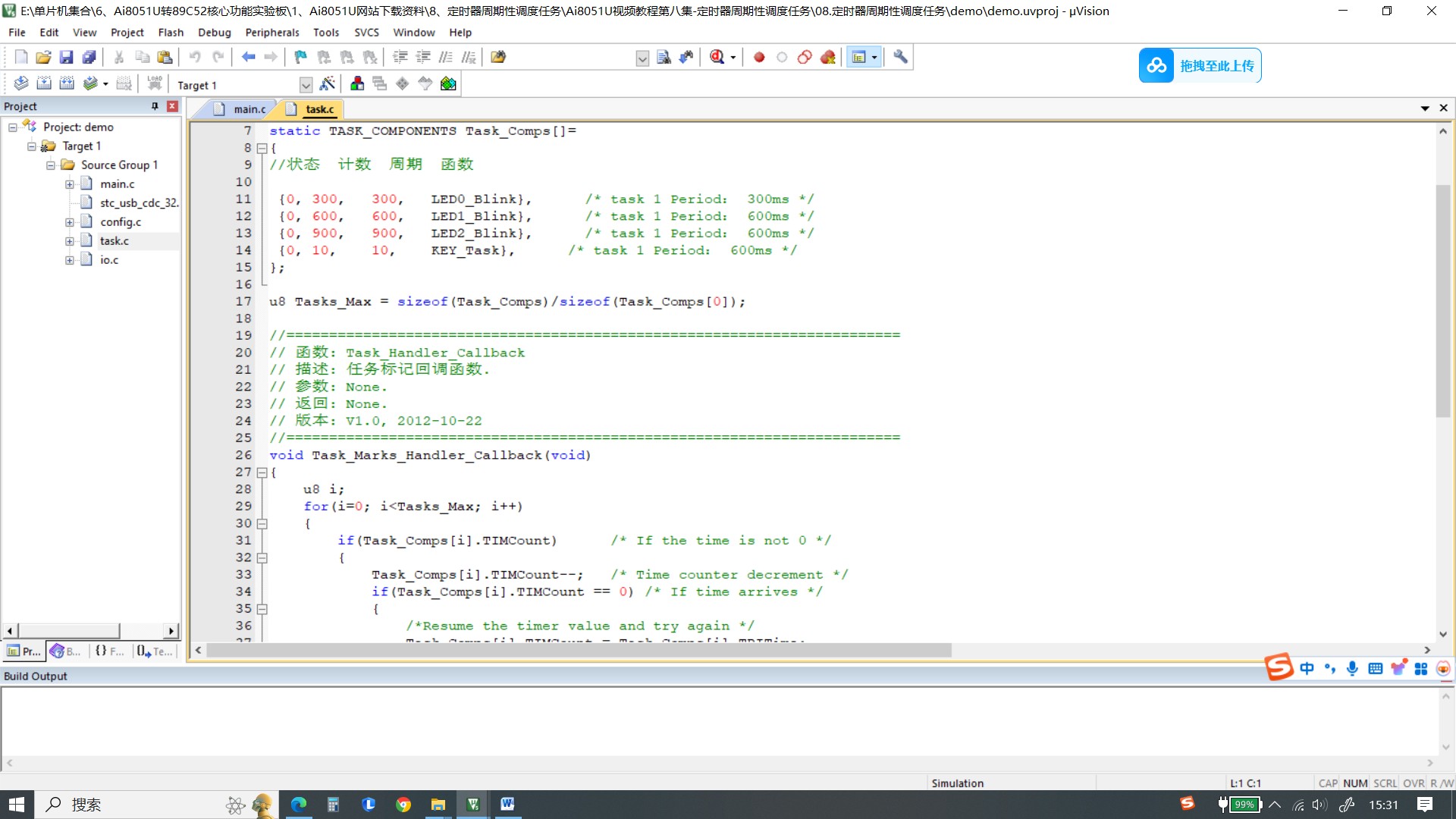Click the Open file folder icon
The width and height of the screenshot is (1456, 819).
pos(43,57)
